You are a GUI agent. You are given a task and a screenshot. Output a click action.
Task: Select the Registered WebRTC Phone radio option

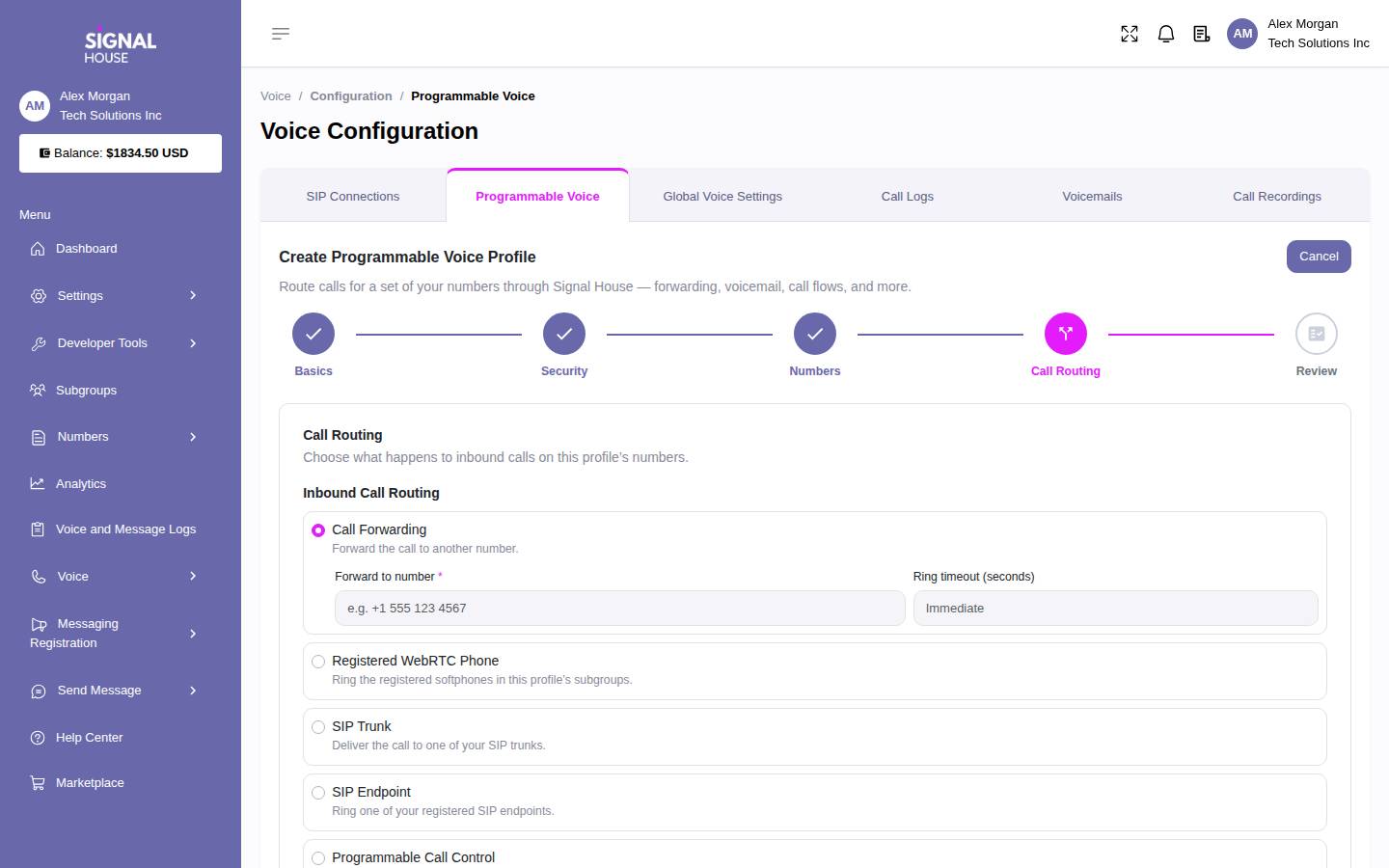coord(318,662)
